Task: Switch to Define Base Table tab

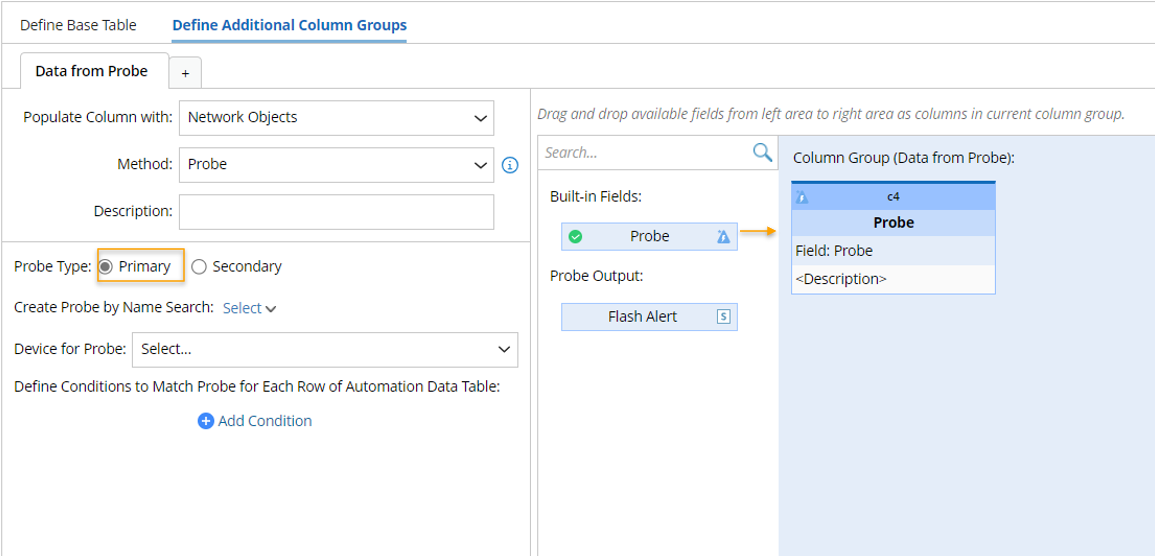Action: (78, 25)
